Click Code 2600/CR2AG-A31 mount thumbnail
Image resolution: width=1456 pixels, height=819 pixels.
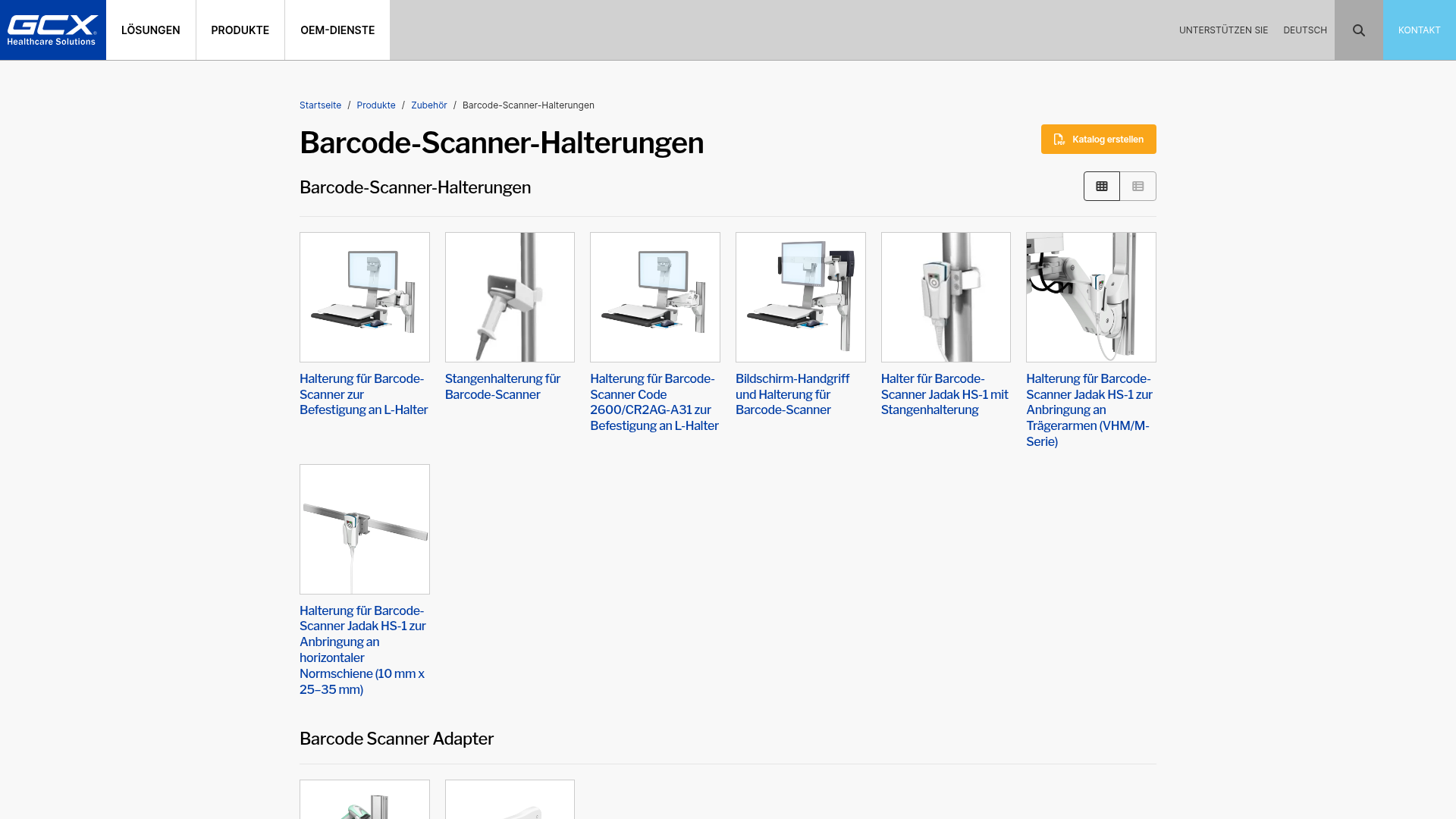[655, 297]
